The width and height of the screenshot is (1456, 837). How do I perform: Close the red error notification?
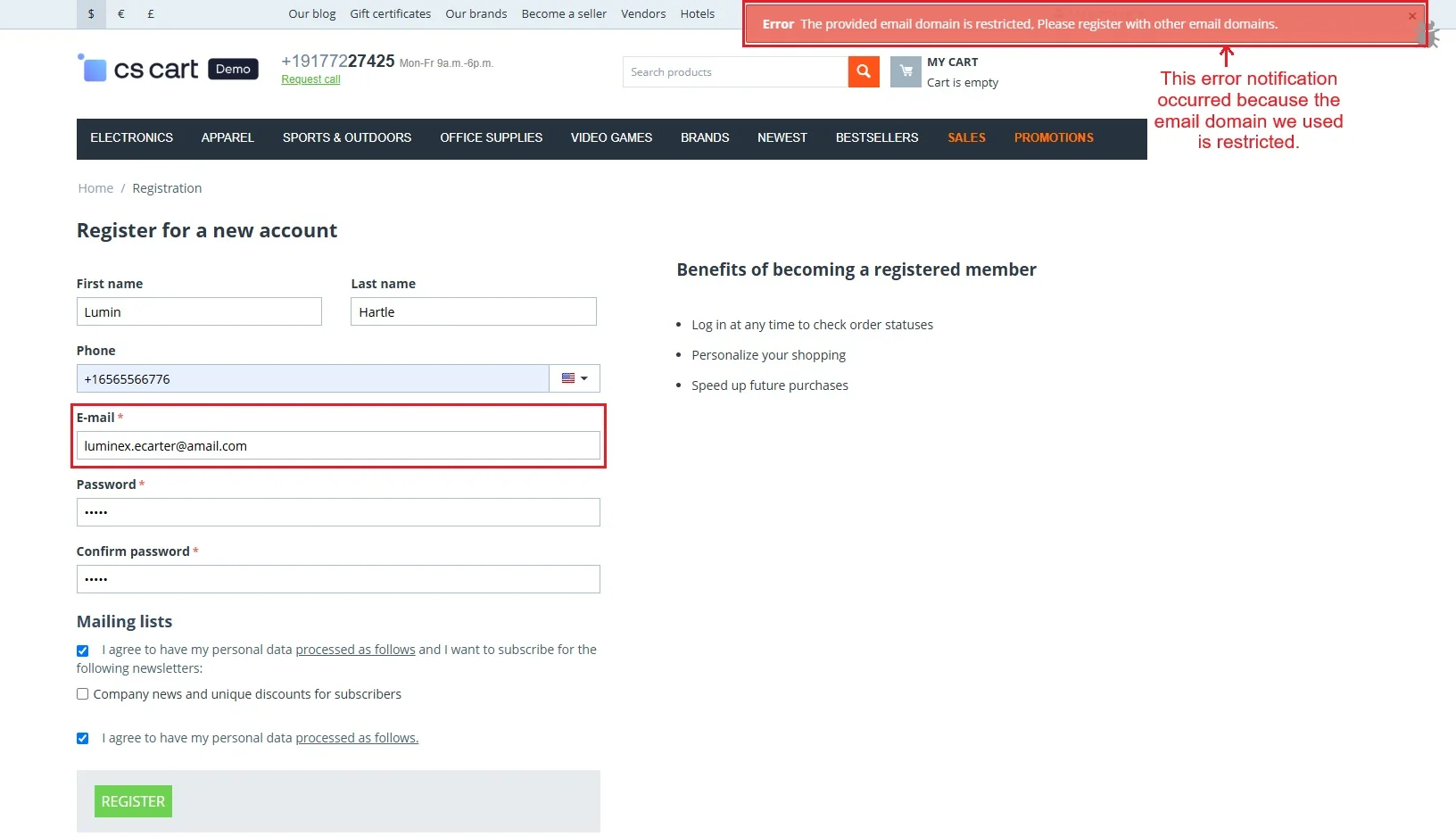pyautogui.click(x=1411, y=16)
